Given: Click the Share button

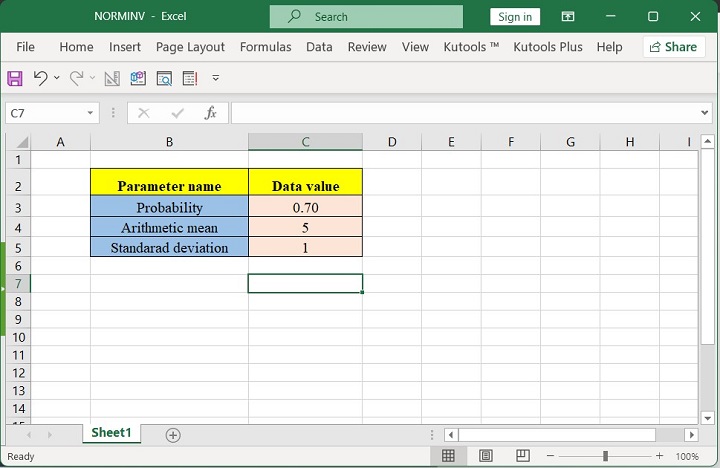Looking at the screenshot, I should click(x=674, y=47).
